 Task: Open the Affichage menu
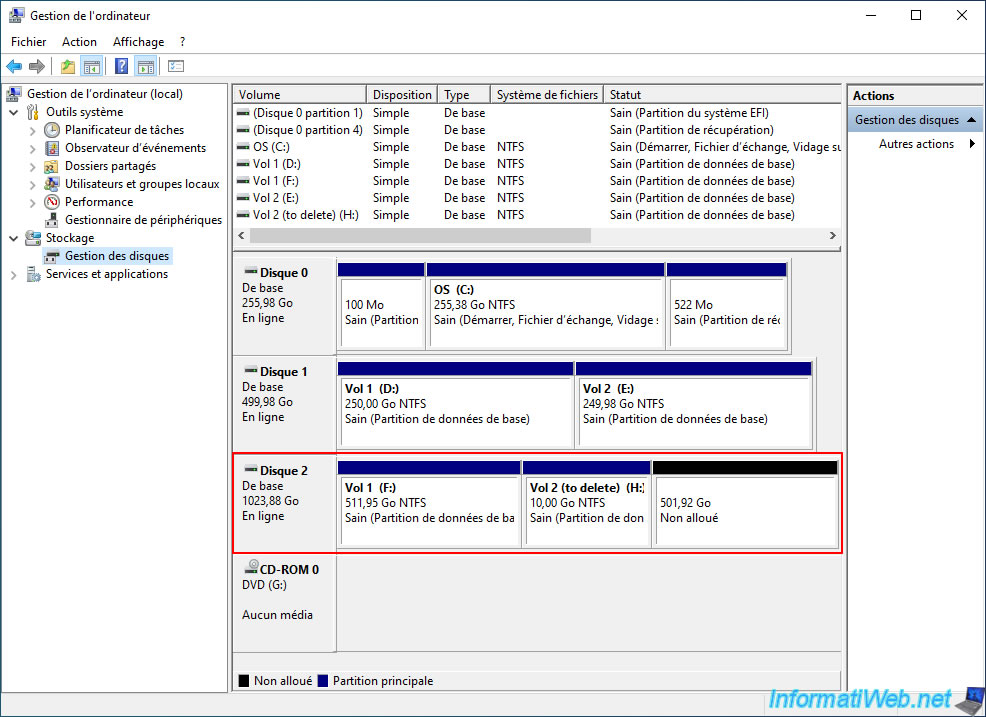click(x=138, y=42)
